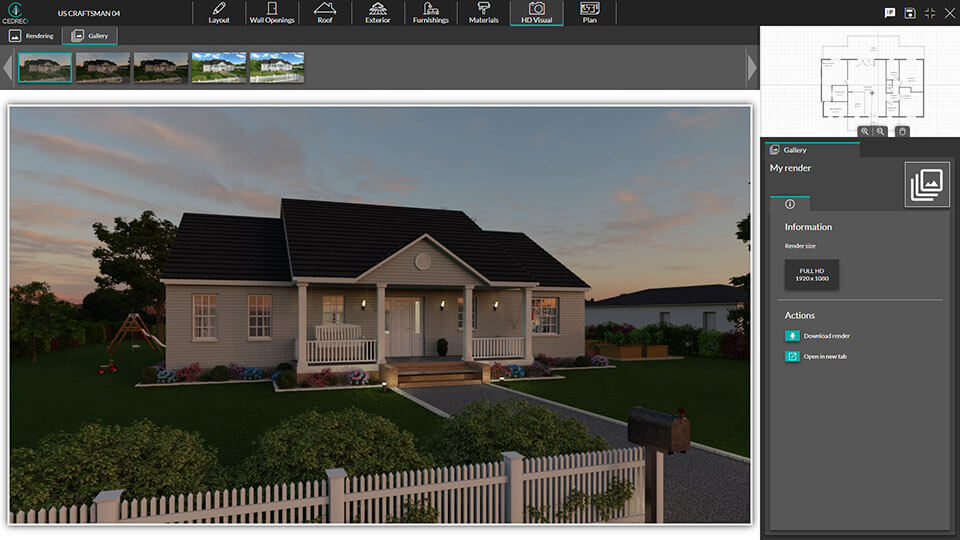
Task: Open the Wall Openings door tool
Action: (272, 13)
